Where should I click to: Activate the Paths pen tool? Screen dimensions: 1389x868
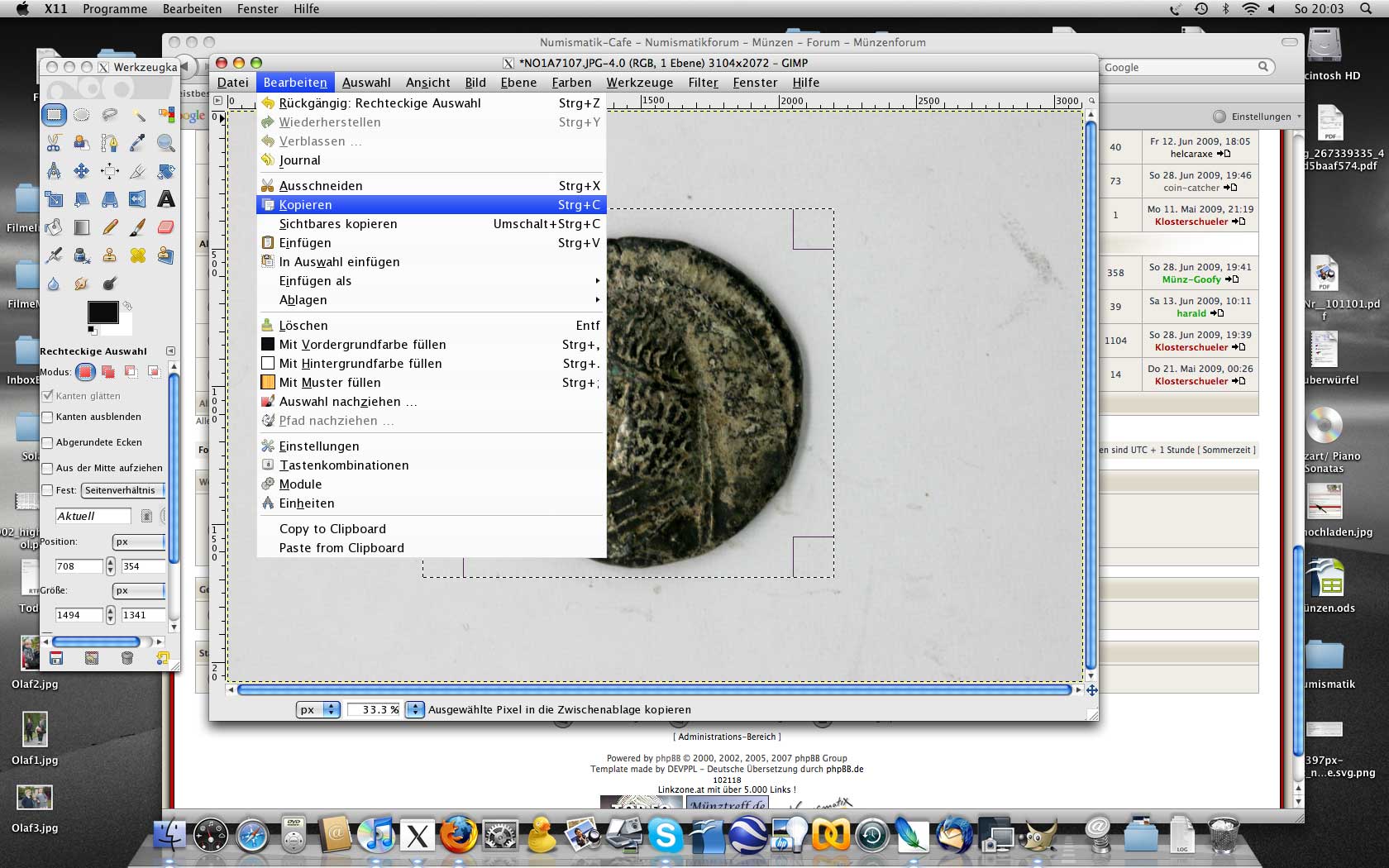tap(109, 143)
